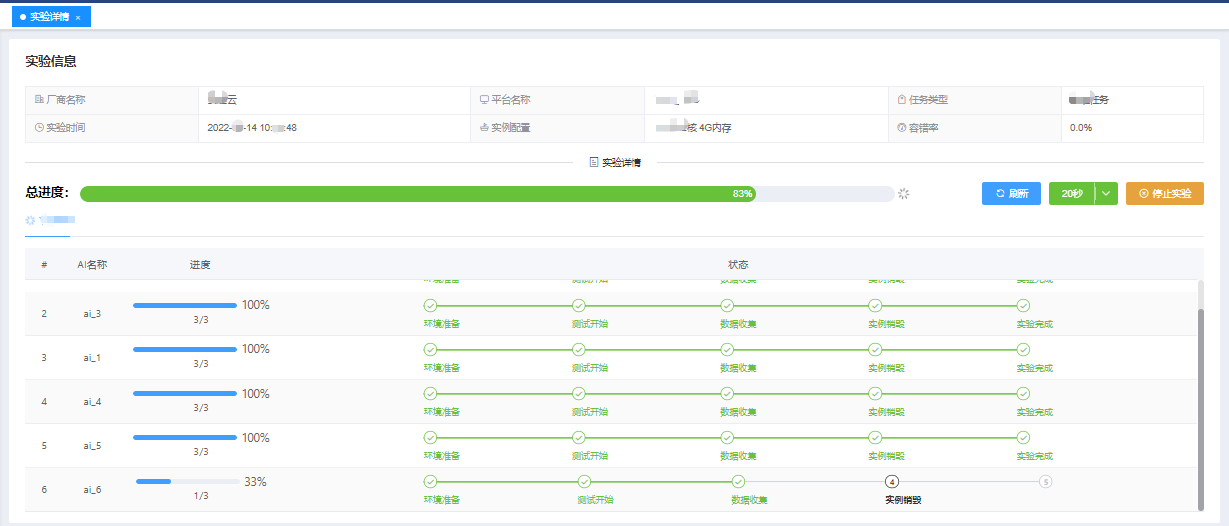Select the blurred sub-tab under 总进度

coord(49,220)
